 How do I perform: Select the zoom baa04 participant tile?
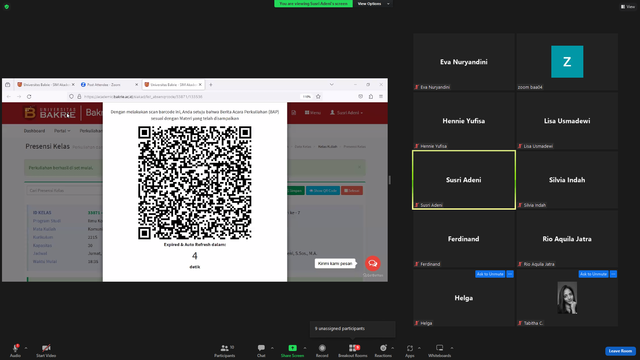tap(567, 62)
